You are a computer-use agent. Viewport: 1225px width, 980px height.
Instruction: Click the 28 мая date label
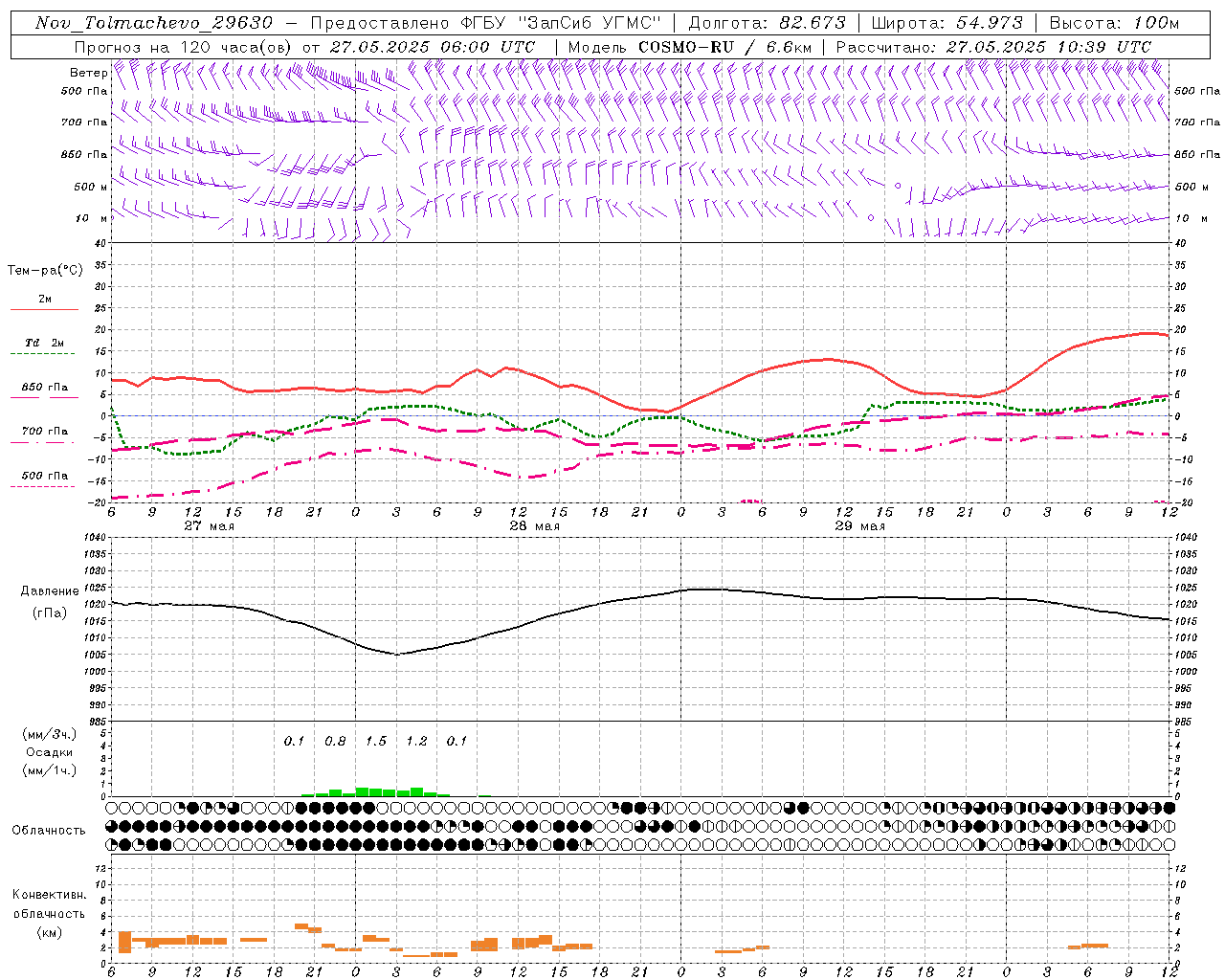click(x=534, y=526)
